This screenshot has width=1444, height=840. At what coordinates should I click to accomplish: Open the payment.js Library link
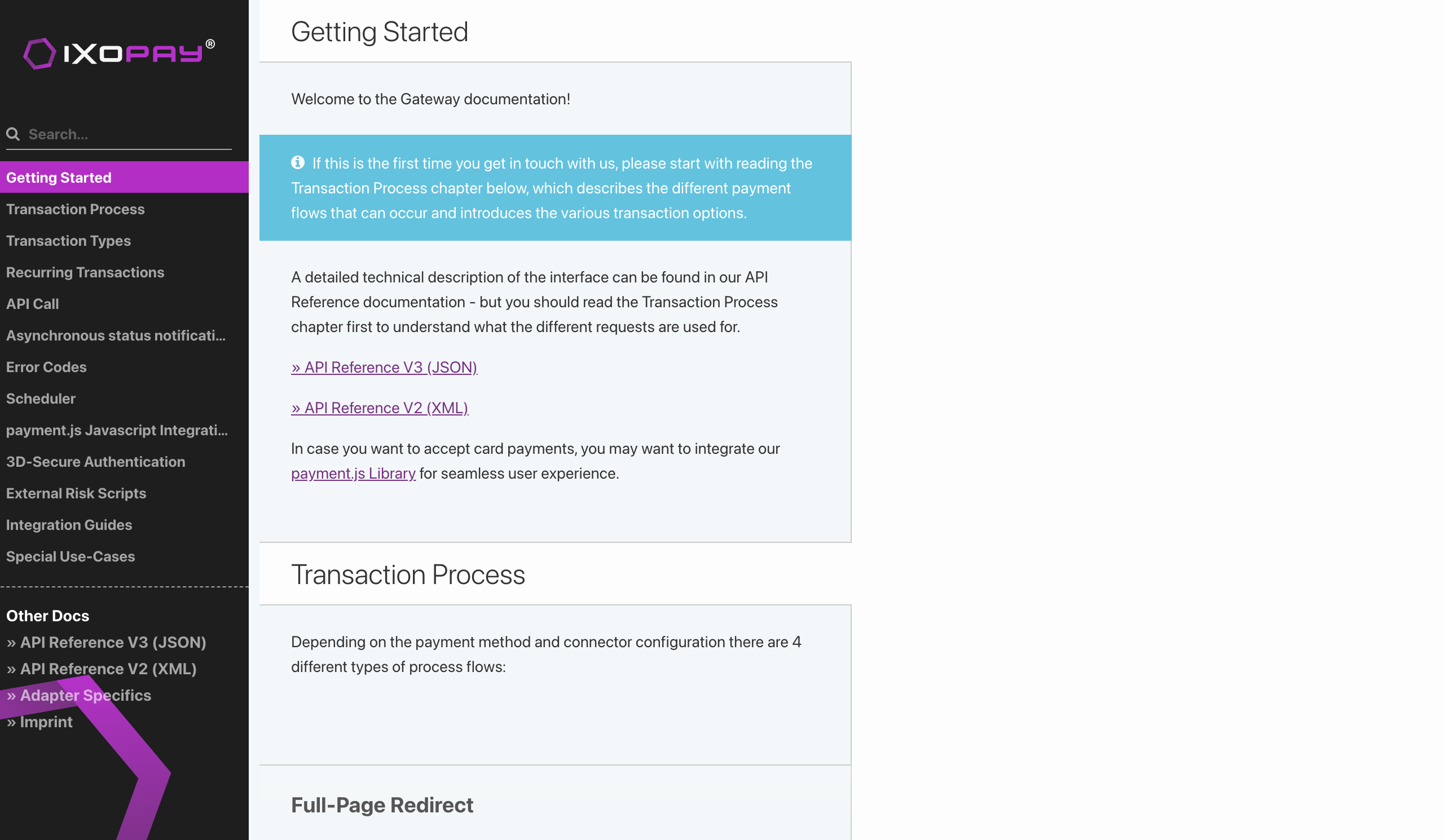point(353,473)
